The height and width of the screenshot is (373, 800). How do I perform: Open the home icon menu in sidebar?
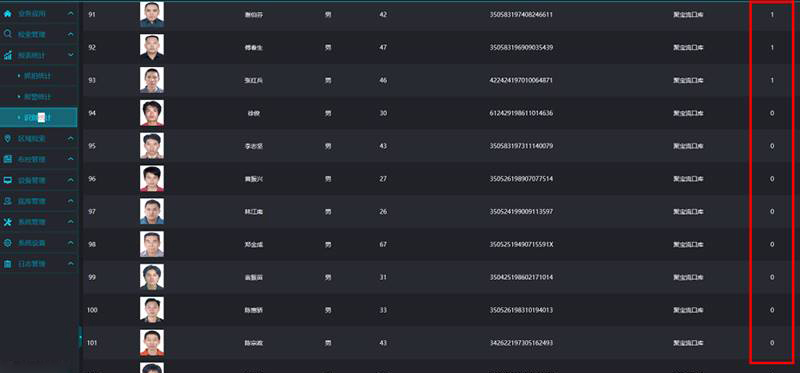(x=8, y=14)
